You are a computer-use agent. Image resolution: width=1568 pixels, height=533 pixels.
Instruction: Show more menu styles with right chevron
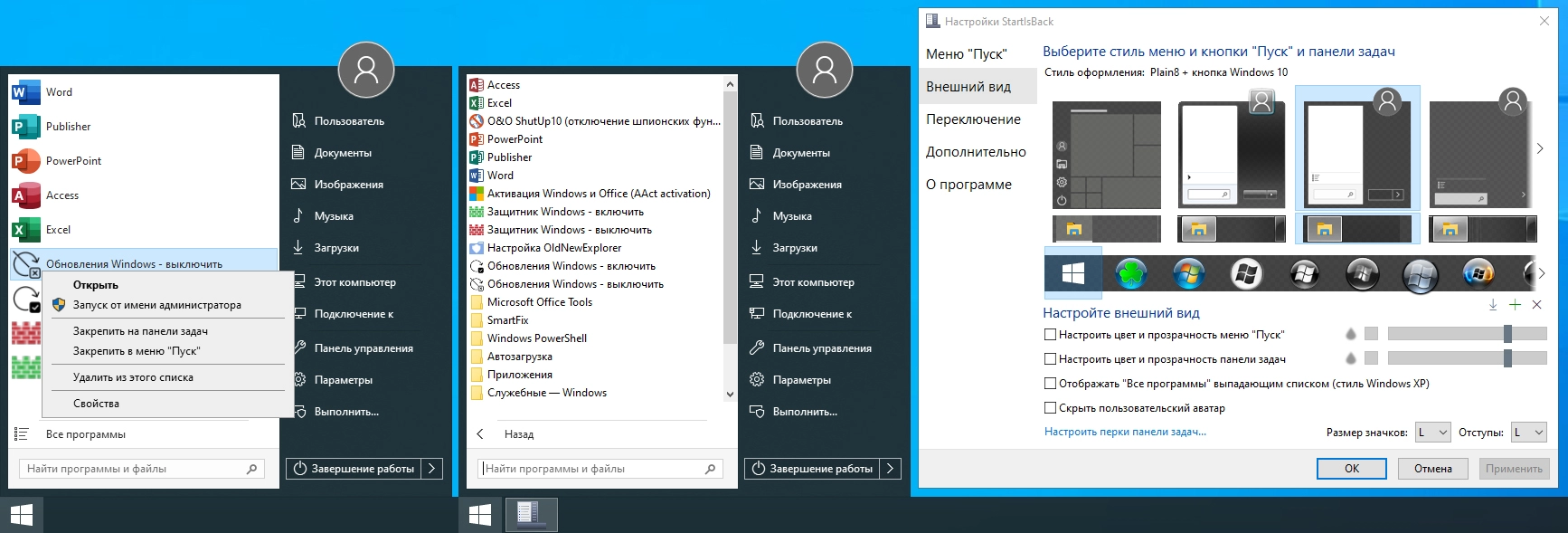tap(1540, 148)
